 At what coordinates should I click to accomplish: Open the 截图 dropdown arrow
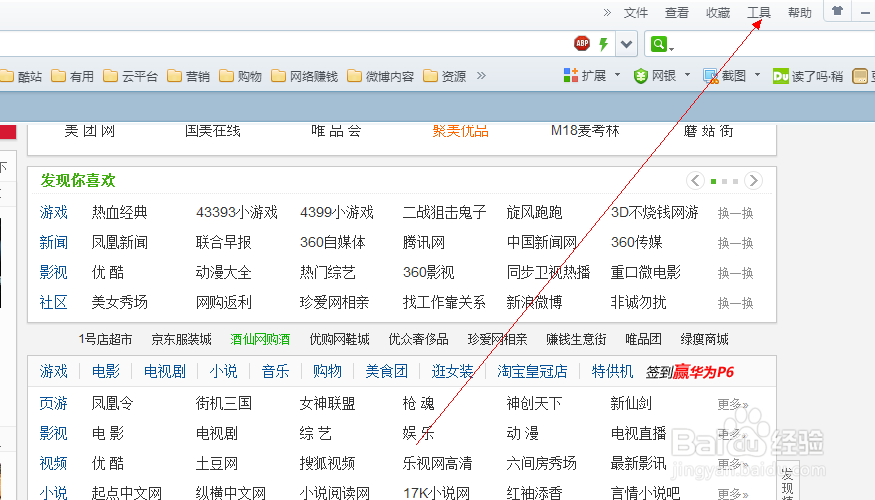coord(757,74)
